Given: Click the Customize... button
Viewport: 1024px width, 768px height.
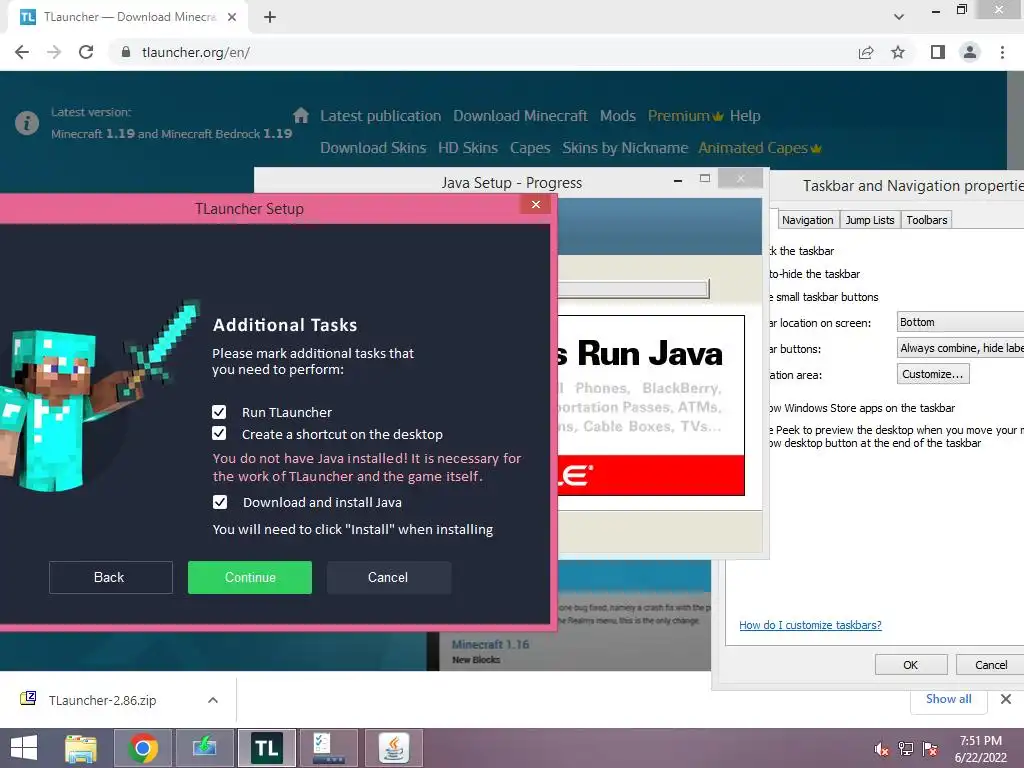Looking at the screenshot, I should [933, 374].
